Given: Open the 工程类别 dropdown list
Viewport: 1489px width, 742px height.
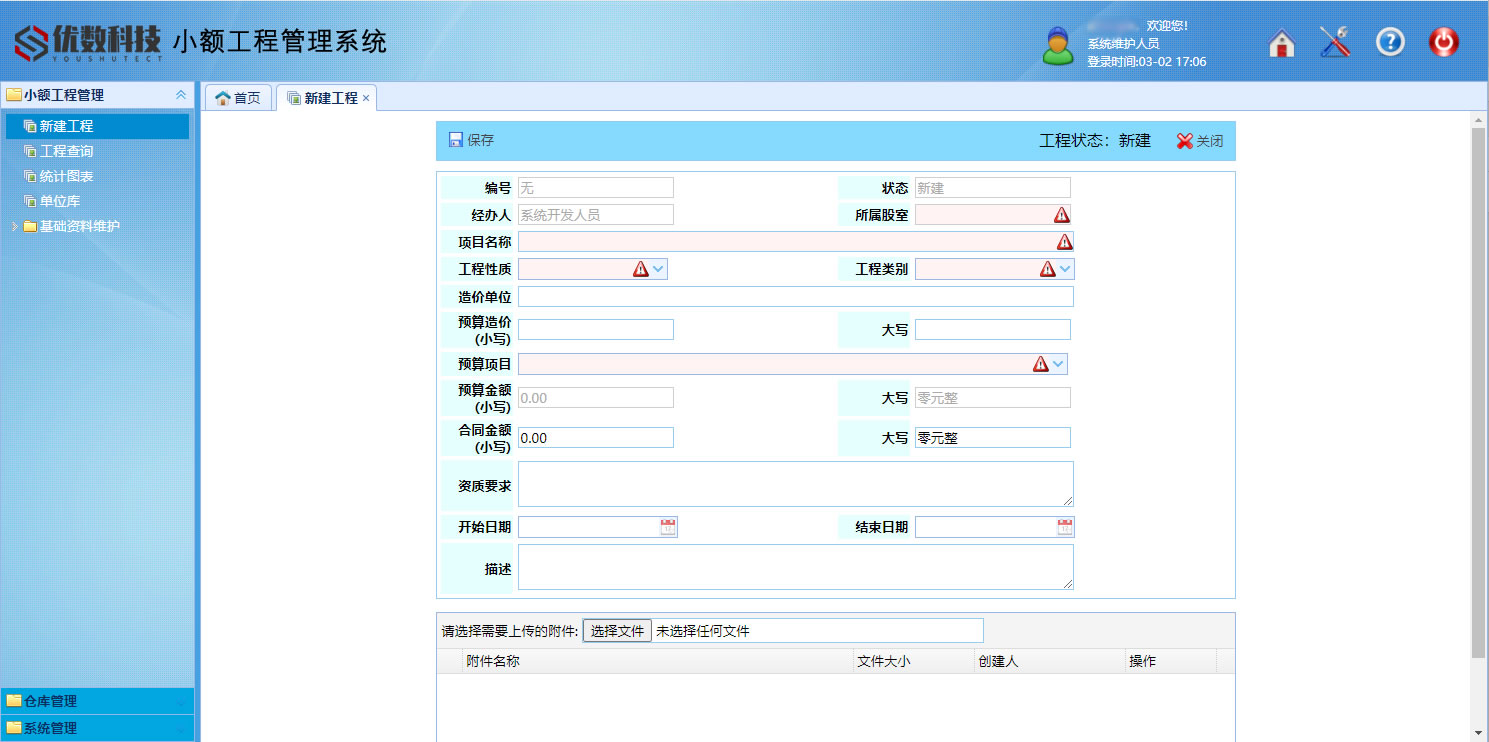Looking at the screenshot, I should tap(1065, 269).
